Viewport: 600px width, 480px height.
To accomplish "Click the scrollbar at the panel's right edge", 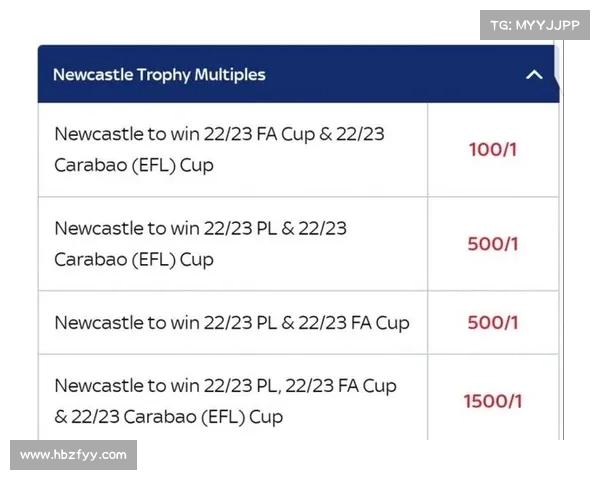I will pos(562,250).
